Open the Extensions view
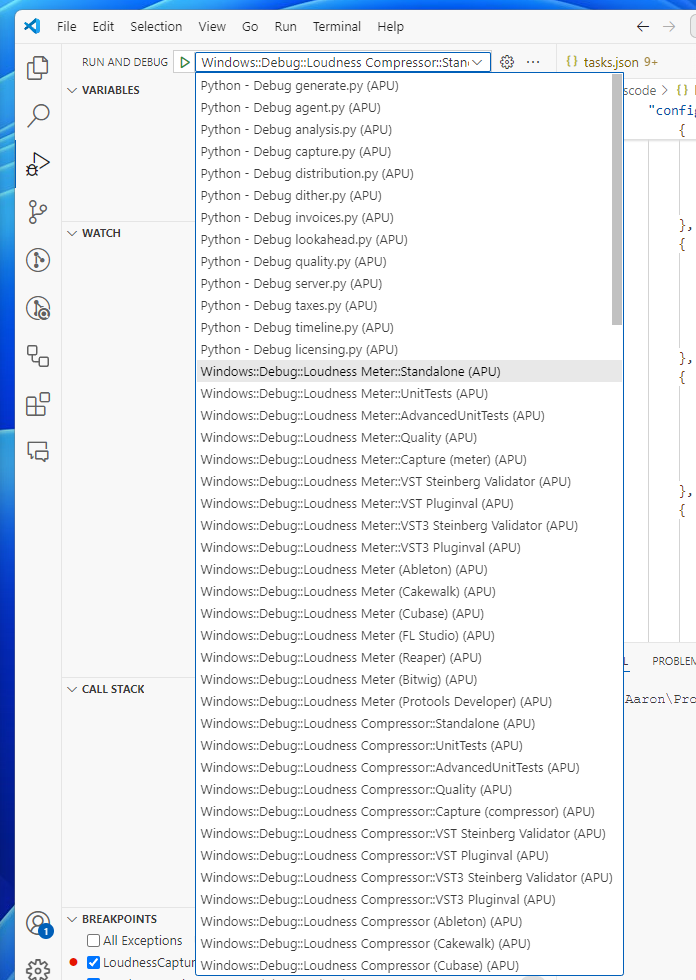Image resolution: width=696 pixels, height=980 pixels. [38, 404]
